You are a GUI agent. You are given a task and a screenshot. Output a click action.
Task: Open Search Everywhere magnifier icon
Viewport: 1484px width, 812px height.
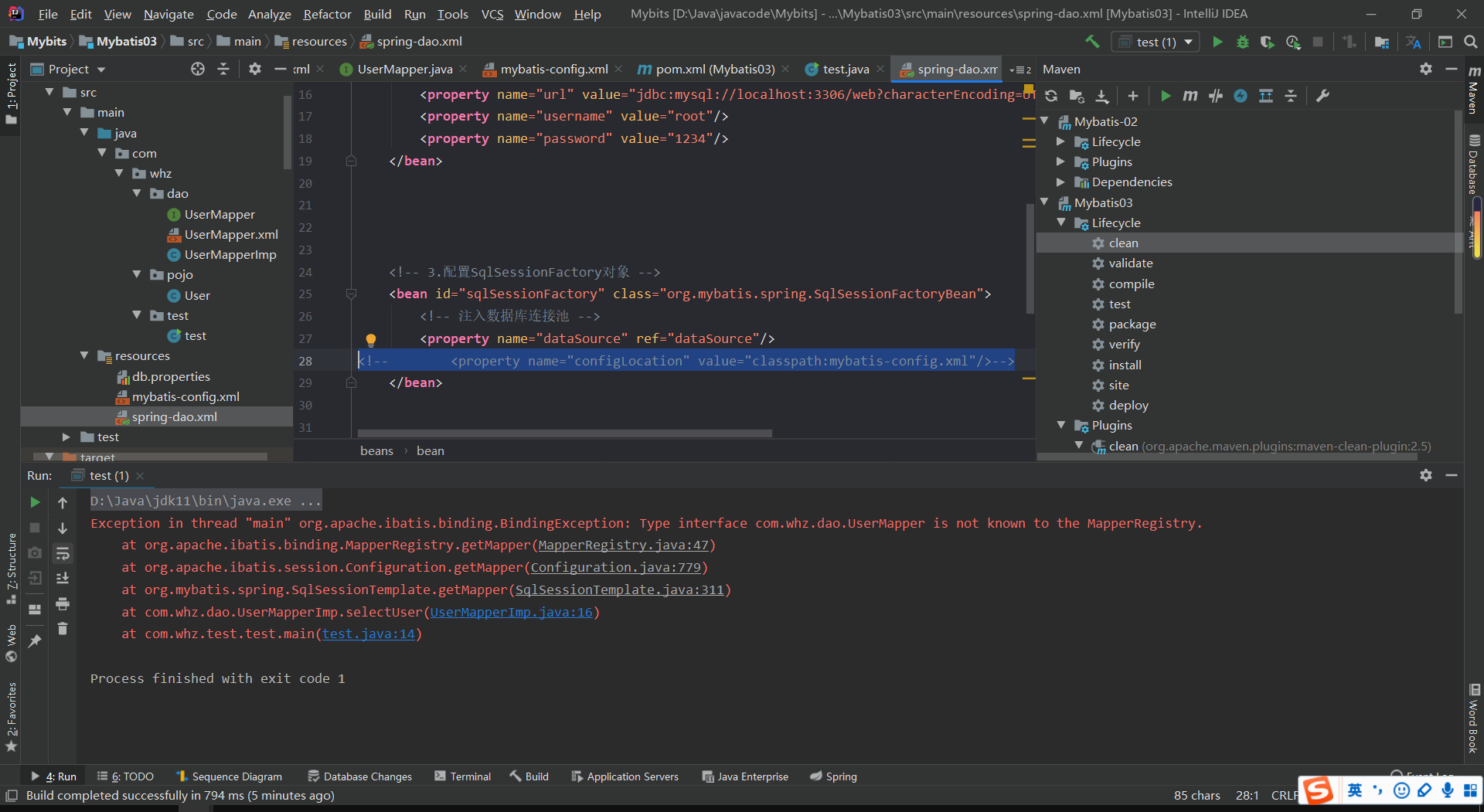point(1470,42)
